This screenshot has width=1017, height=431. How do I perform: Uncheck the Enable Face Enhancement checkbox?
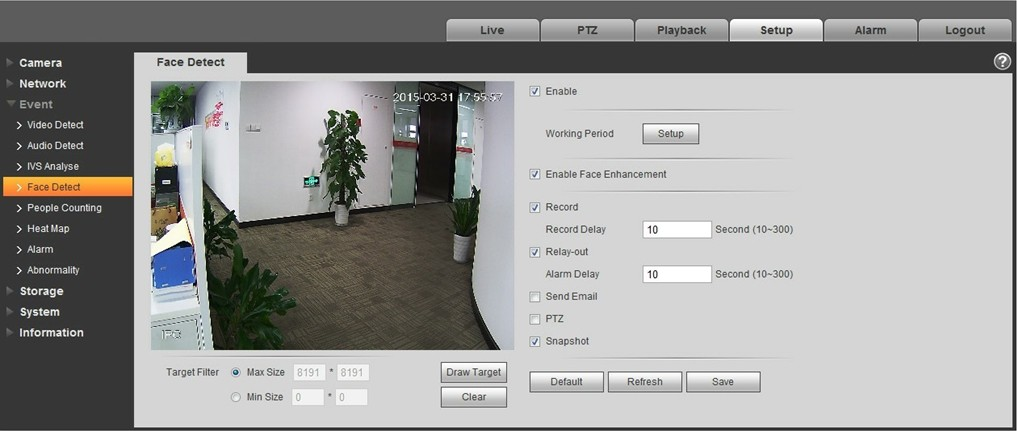[x=535, y=174]
